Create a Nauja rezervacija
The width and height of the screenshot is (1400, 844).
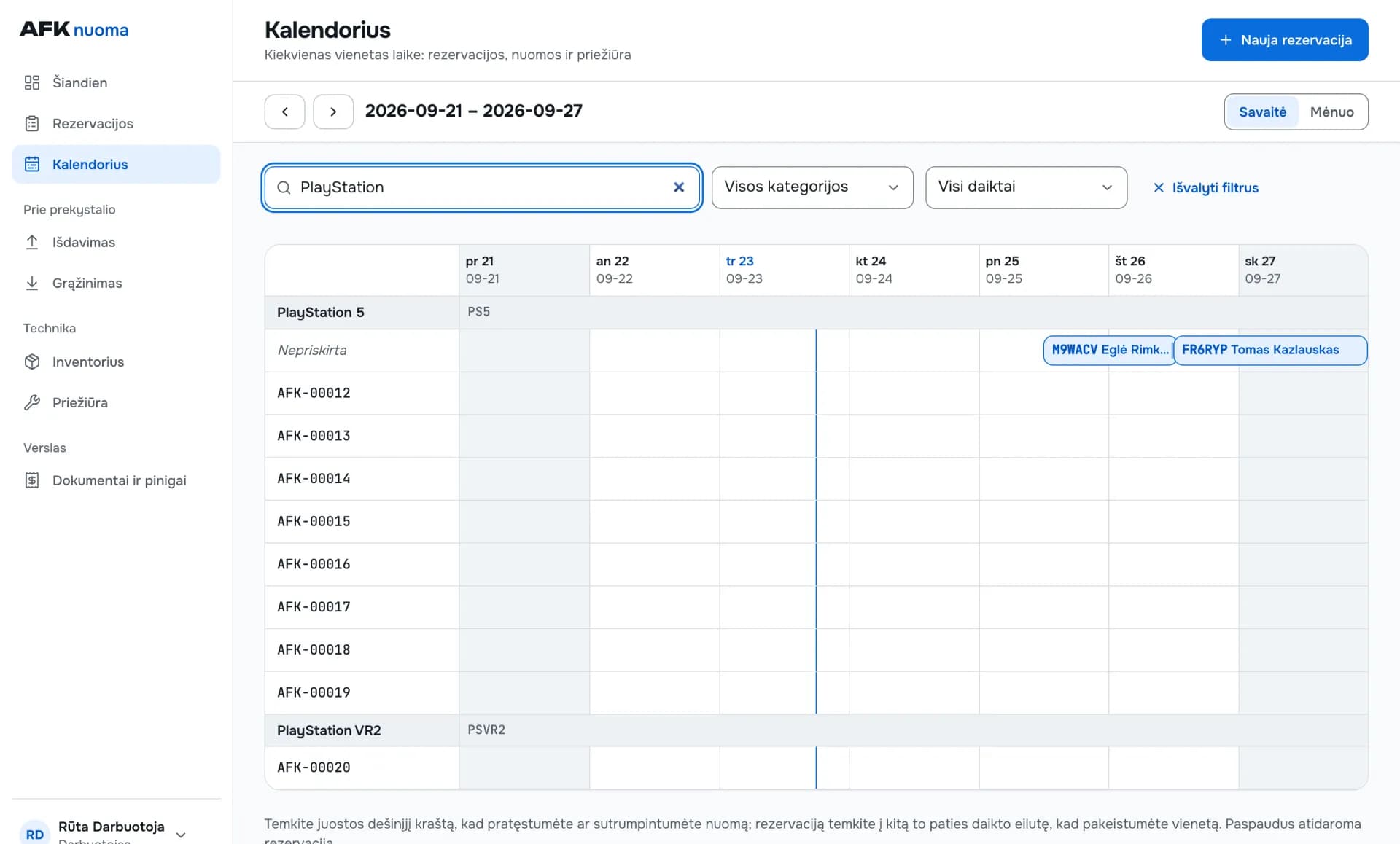click(1285, 40)
